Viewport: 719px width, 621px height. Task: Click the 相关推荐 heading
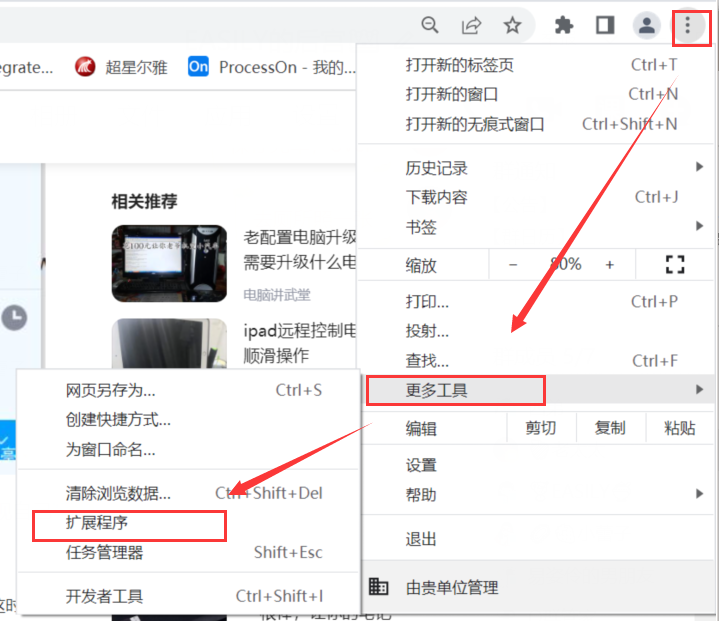144,201
